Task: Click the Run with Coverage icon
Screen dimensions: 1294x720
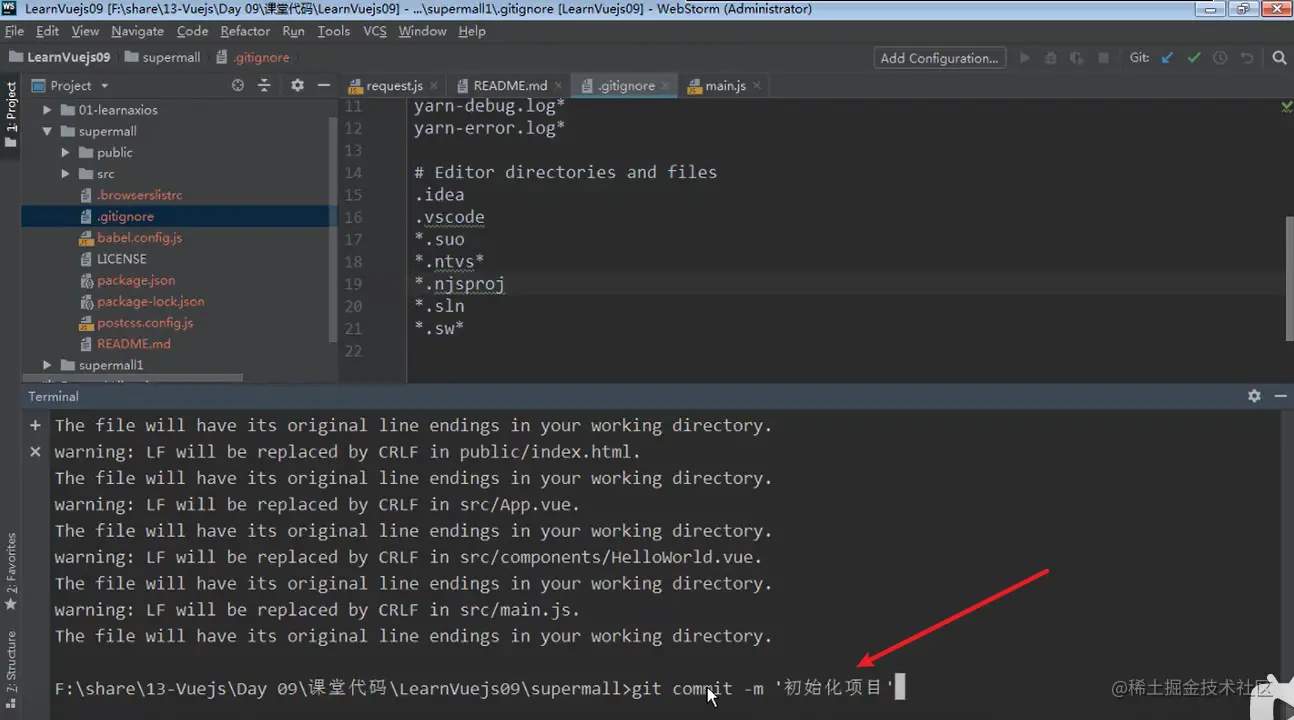Action: [x=1076, y=58]
